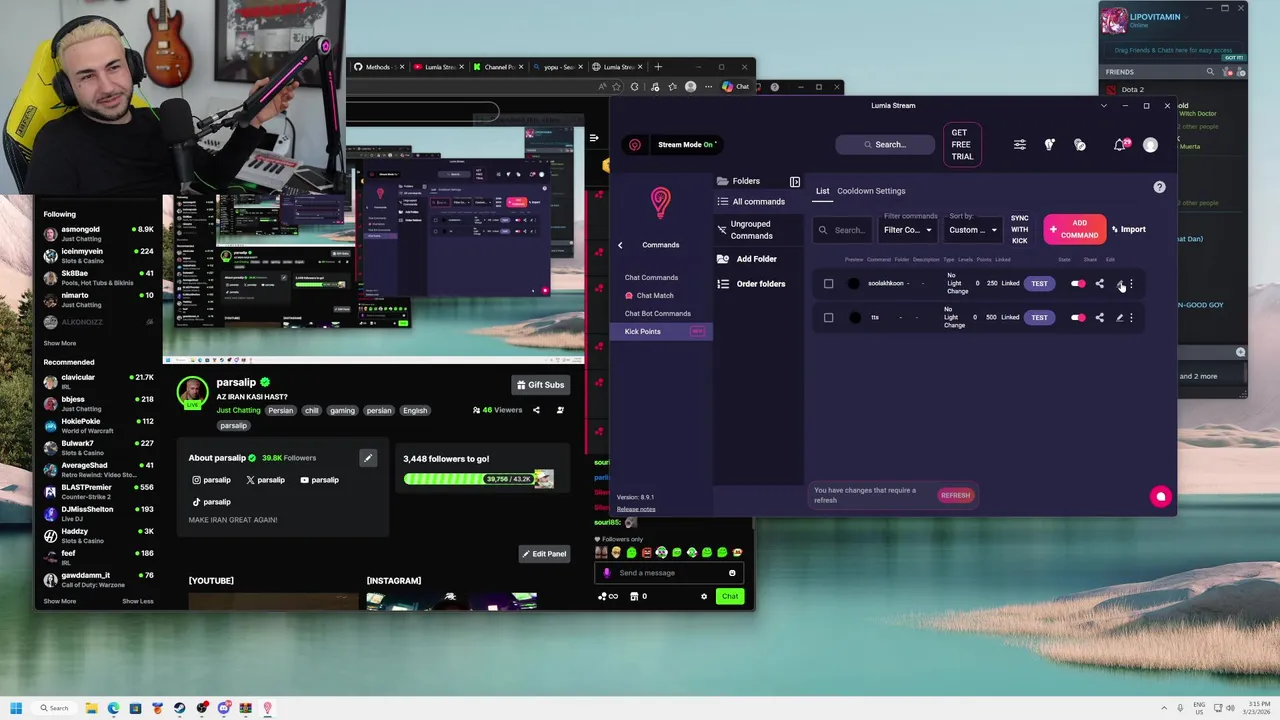Share the parsalip channel via share icon
The width and height of the screenshot is (1280, 720).
536,410
